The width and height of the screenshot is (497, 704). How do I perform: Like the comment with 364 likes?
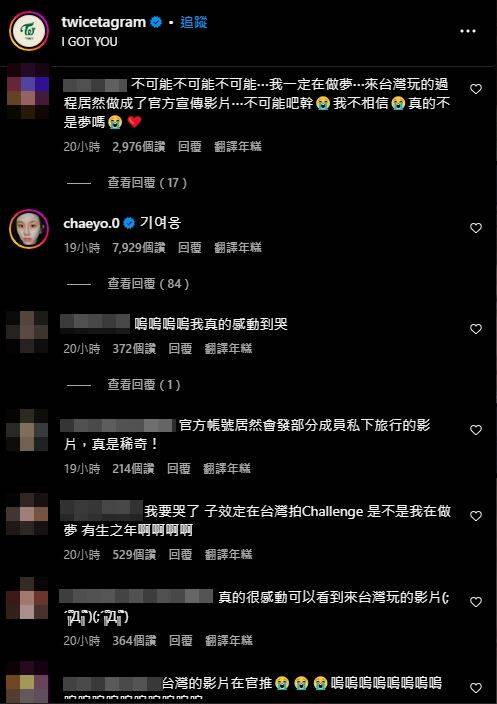(x=476, y=602)
